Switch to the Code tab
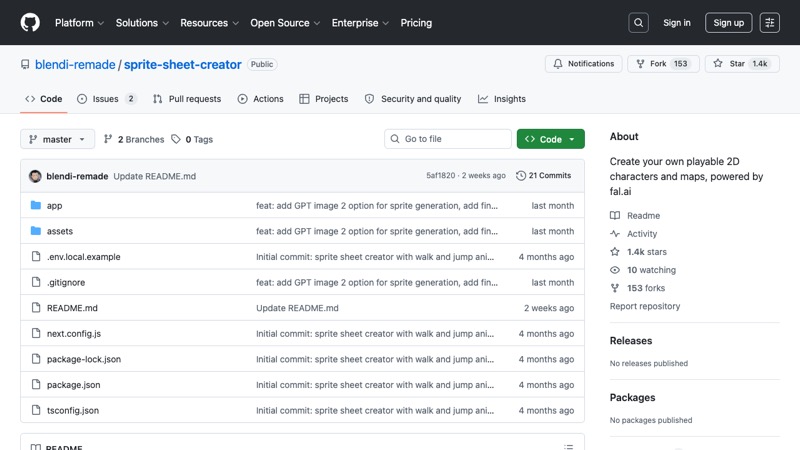The image size is (800, 450). click(x=44, y=99)
